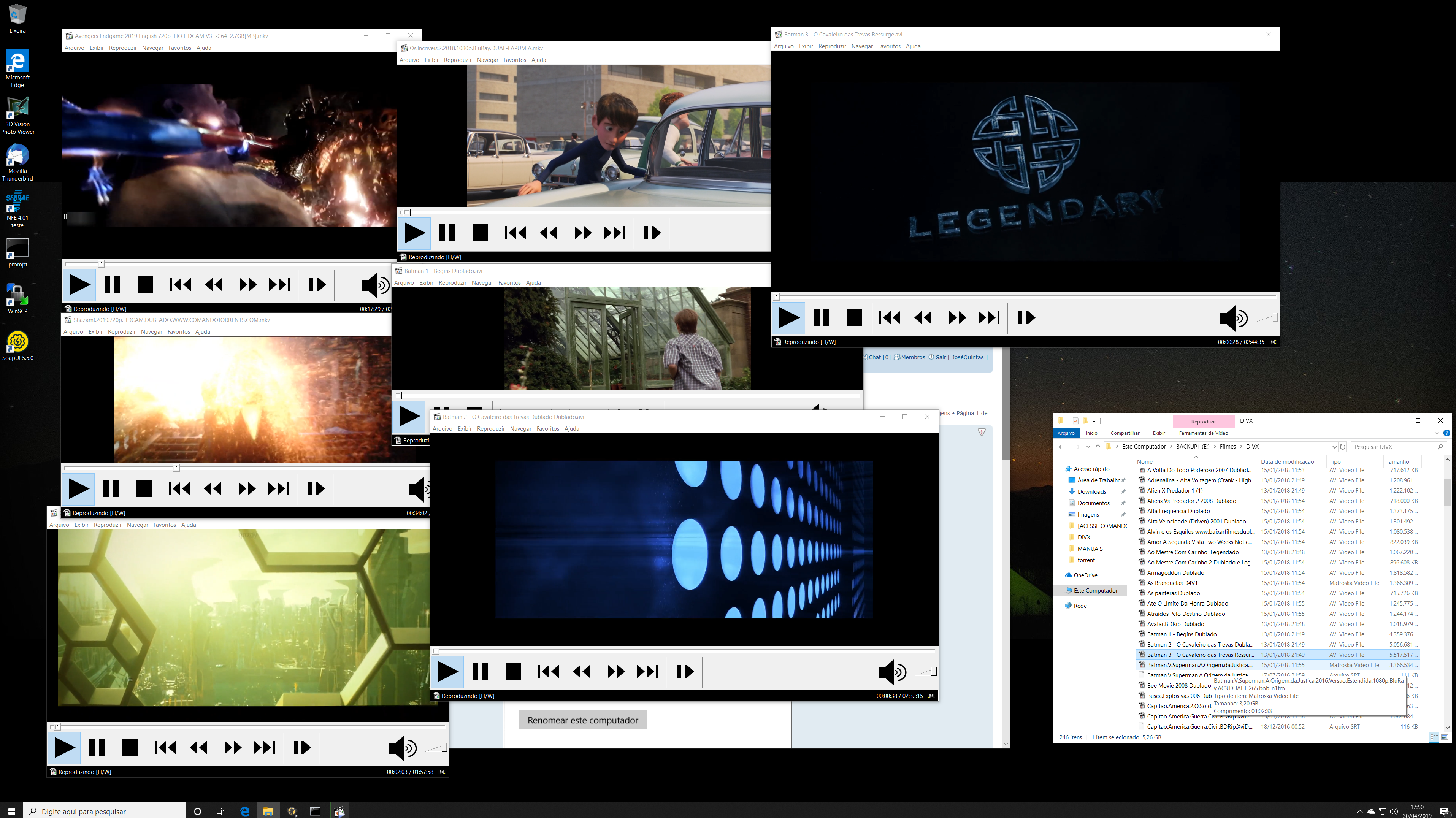Click Play in Os Incriveis 2 player
Viewport: 1456px width, 818px height.
pyautogui.click(x=414, y=233)
